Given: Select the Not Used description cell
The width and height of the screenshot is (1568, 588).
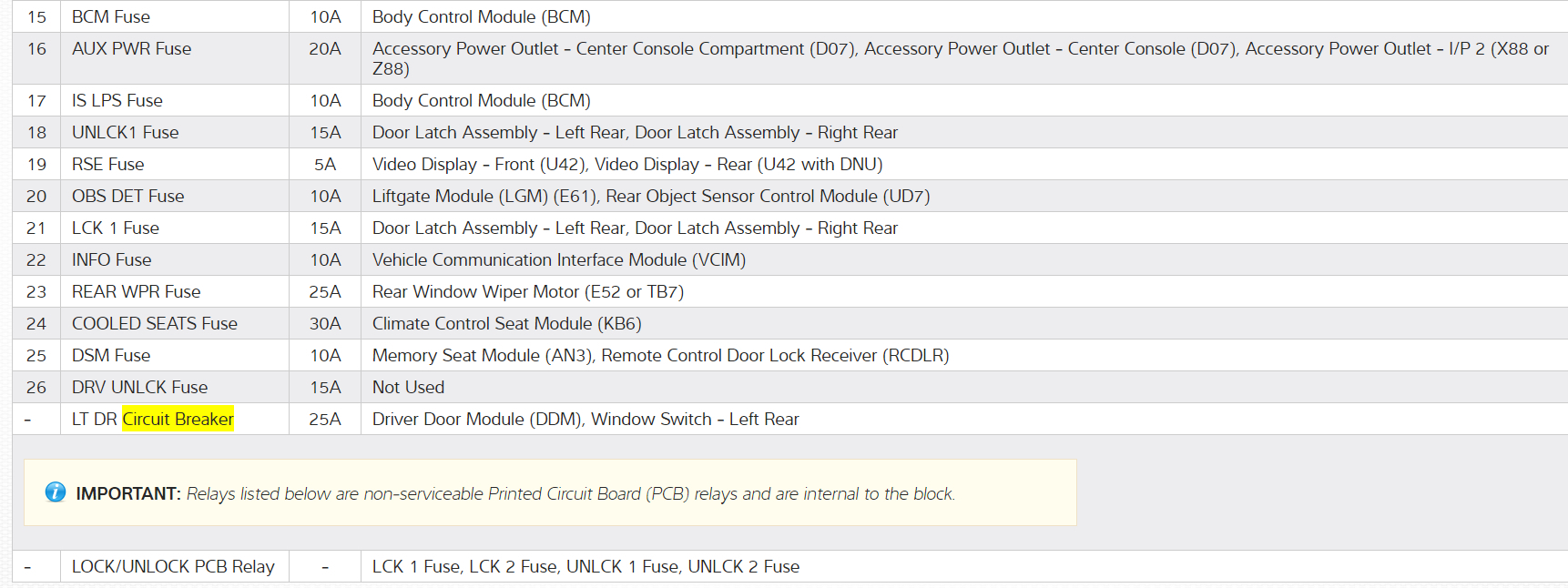Looking at the screenshot, I should pyautogui.click(x=408, y=387).
